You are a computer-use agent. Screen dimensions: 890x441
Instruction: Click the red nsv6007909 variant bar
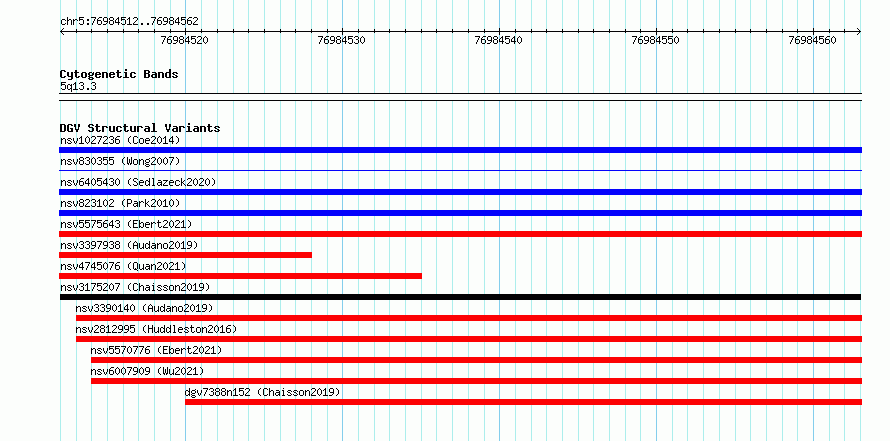click(476, 381)
